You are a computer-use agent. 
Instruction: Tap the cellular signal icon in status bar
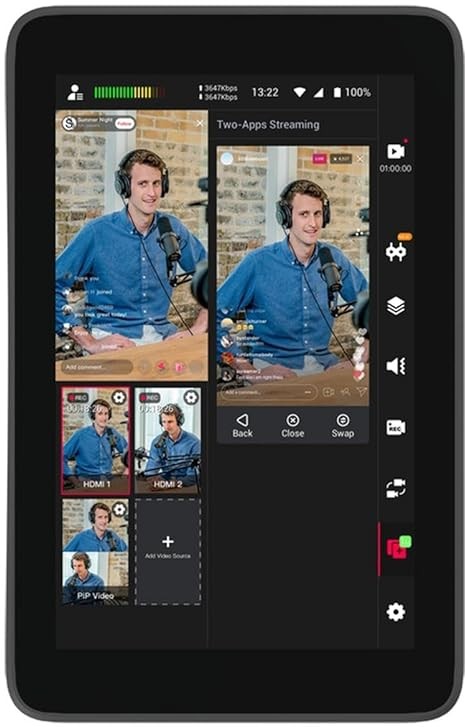pyautogui.click(x=318, y=93)
